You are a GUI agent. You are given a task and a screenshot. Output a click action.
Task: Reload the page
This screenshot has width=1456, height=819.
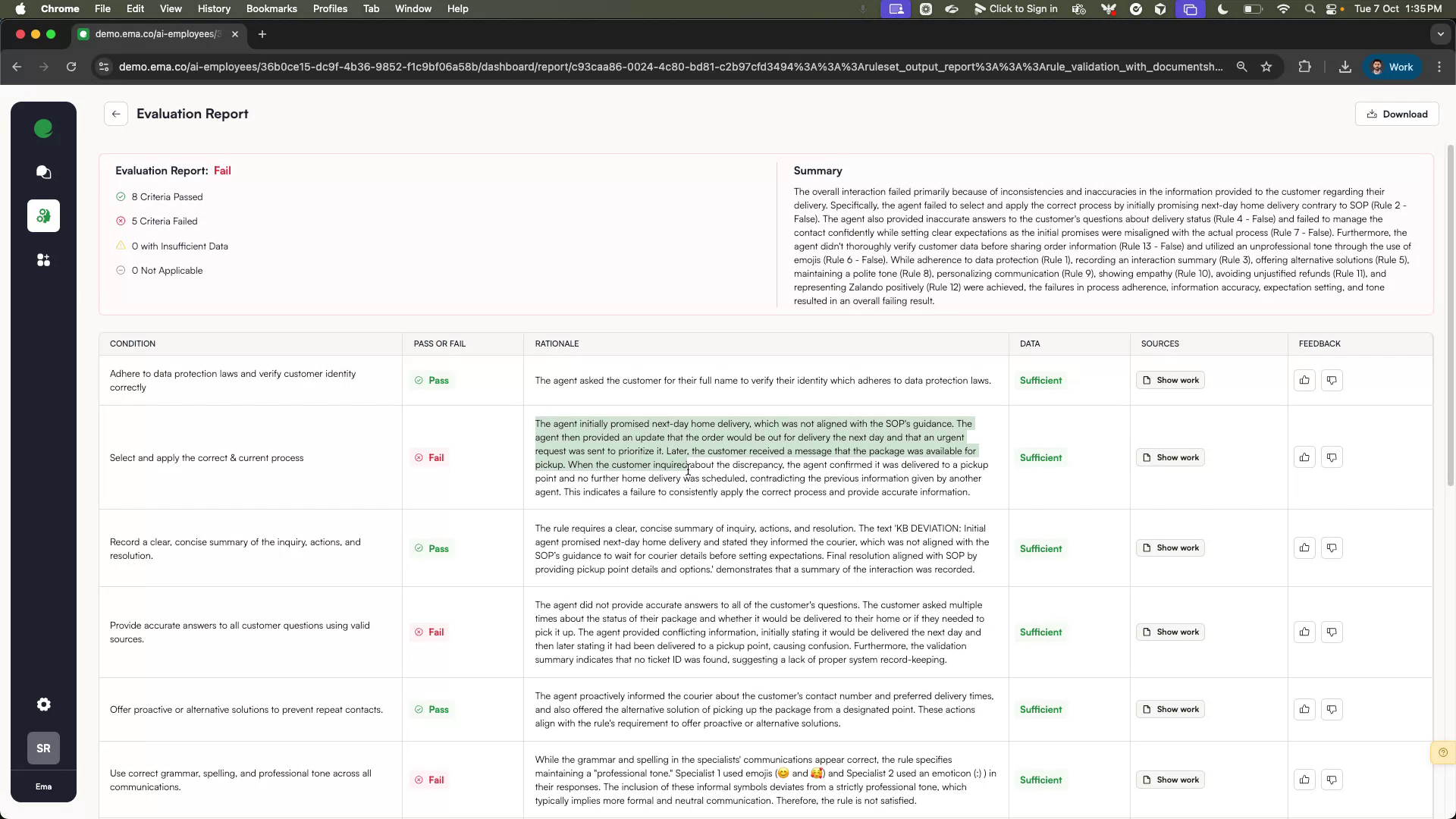coord(71,67)
